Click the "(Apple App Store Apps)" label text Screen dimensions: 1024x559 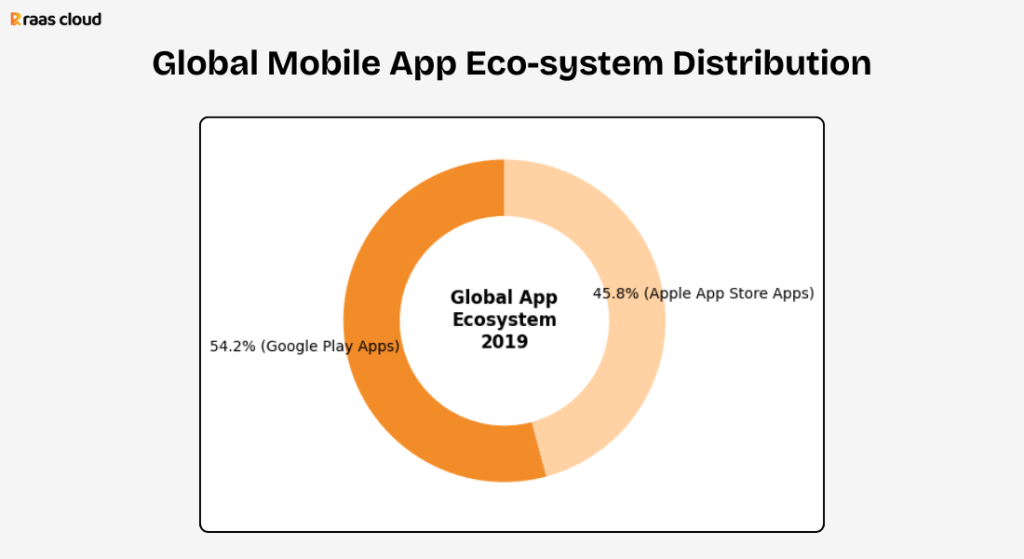[x=729, y=294]
